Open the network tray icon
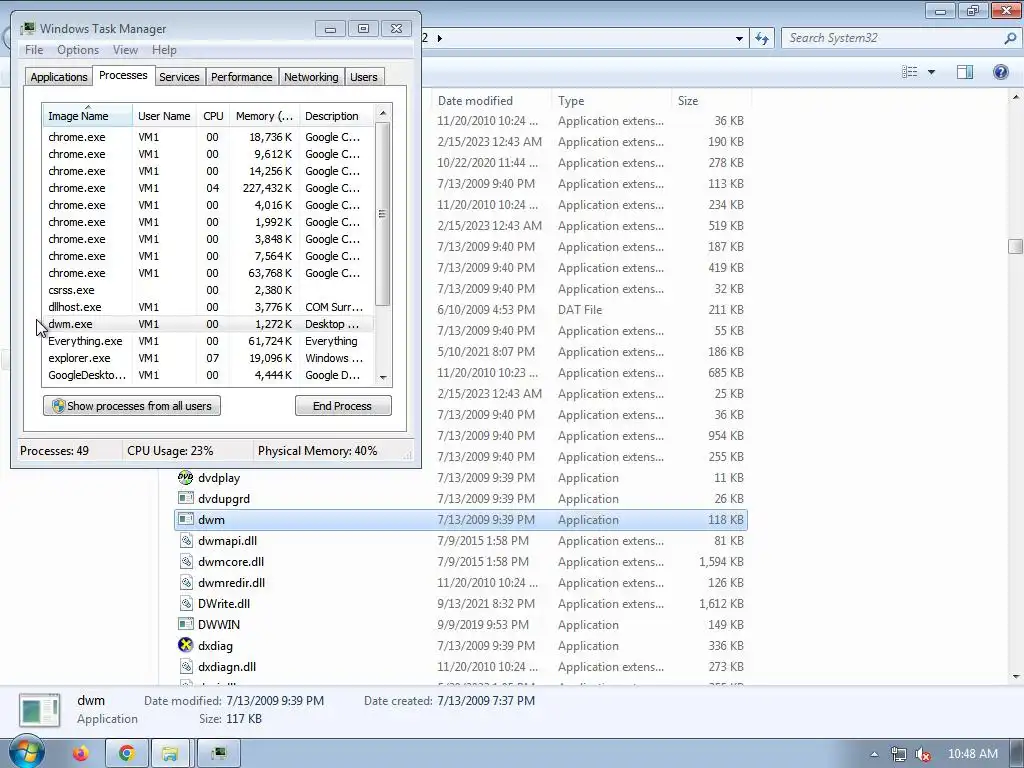 coord(899,754)
